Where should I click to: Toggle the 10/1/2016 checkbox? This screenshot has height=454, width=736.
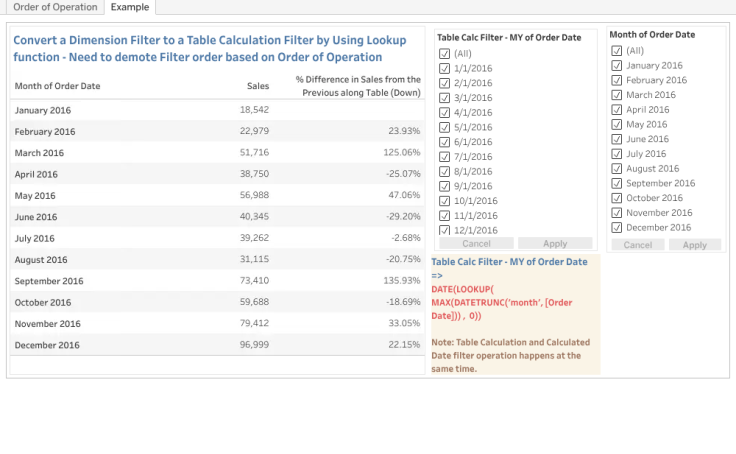click(x=444, y=201)
